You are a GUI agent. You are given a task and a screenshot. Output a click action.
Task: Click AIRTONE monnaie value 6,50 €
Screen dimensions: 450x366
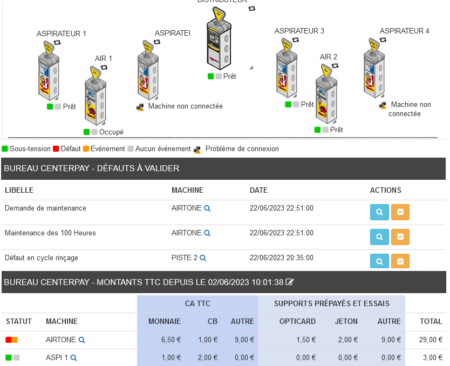pyautogui.click(x=171, y=340)
